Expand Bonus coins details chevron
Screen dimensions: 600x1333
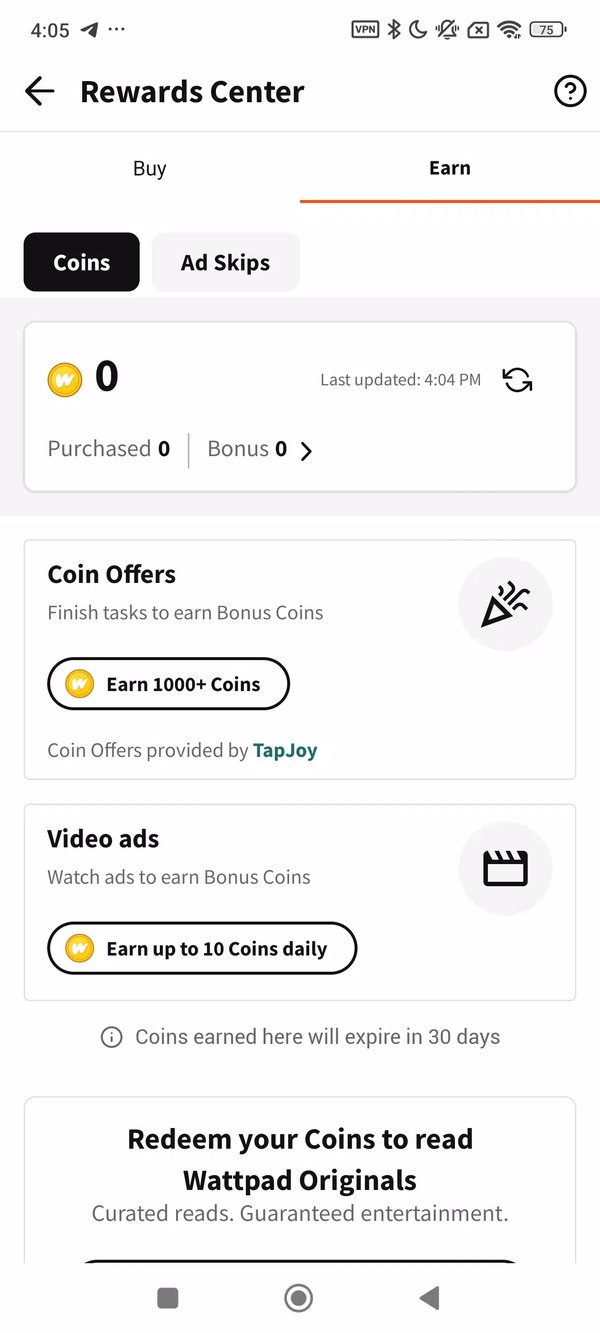(306, 451)
